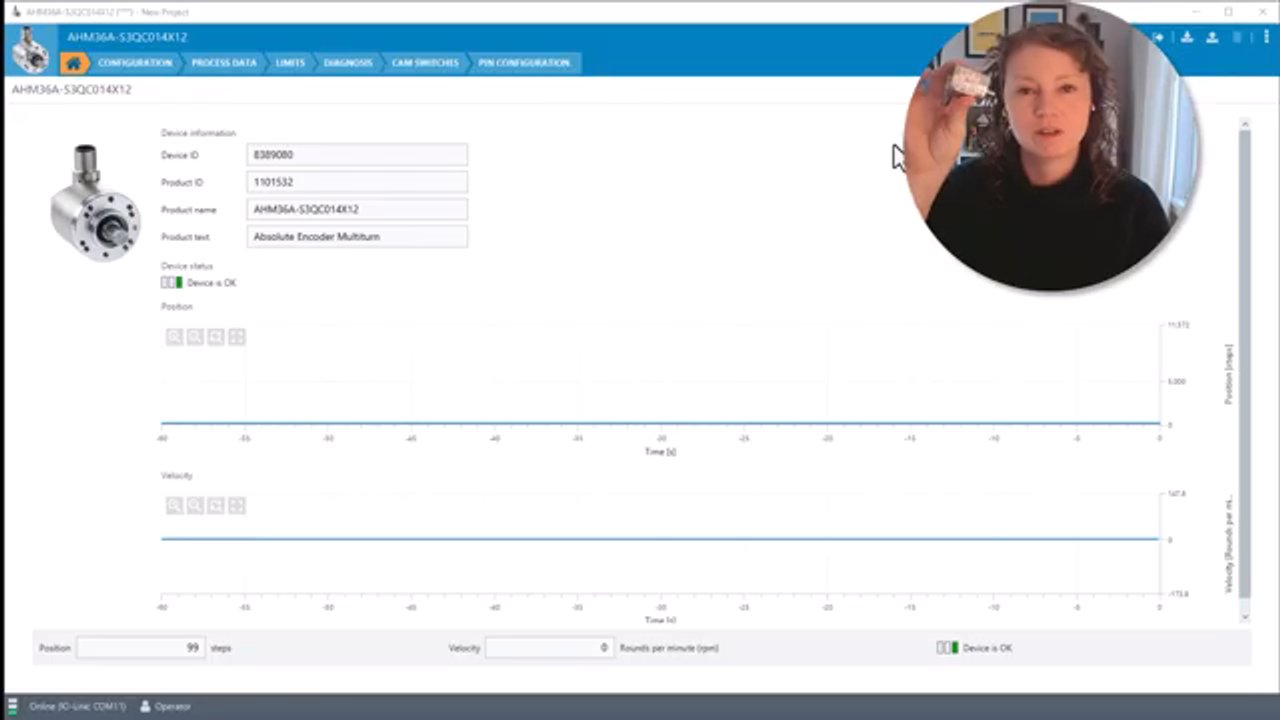Viewport: 1280px width, 720px height.
Task: Open the vertical three-dot more menu
Action: [1266, 38]
